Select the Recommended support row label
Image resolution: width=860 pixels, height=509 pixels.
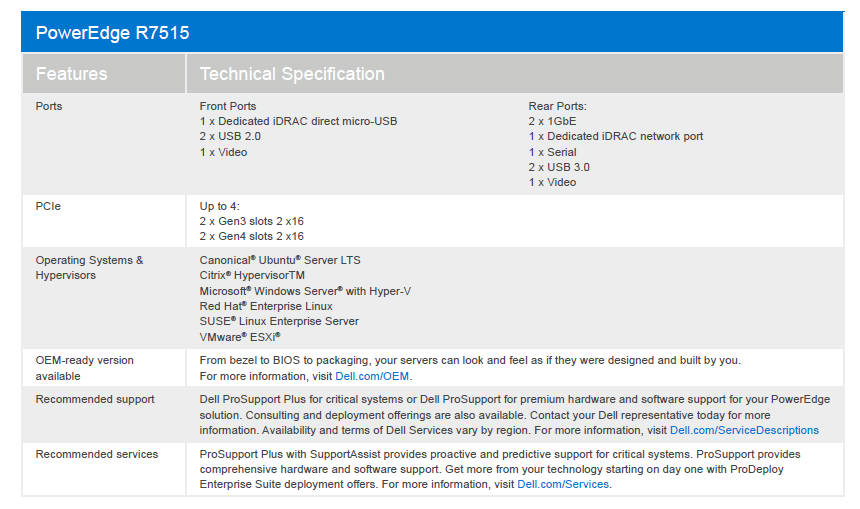[x=95, y=399]
